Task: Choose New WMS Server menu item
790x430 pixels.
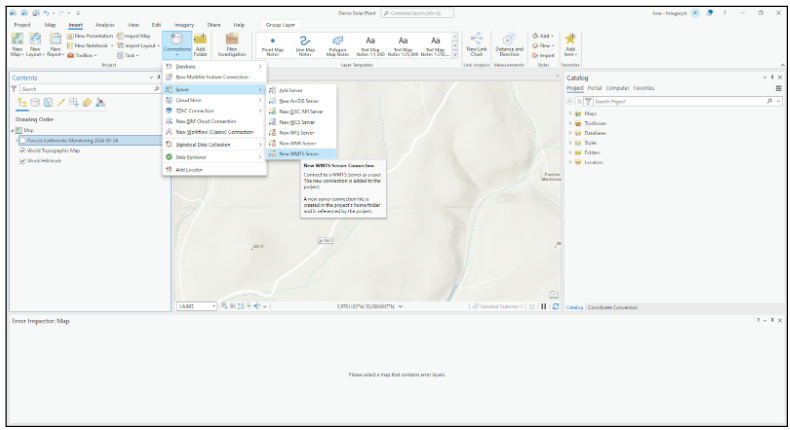Action: [301, 143]
